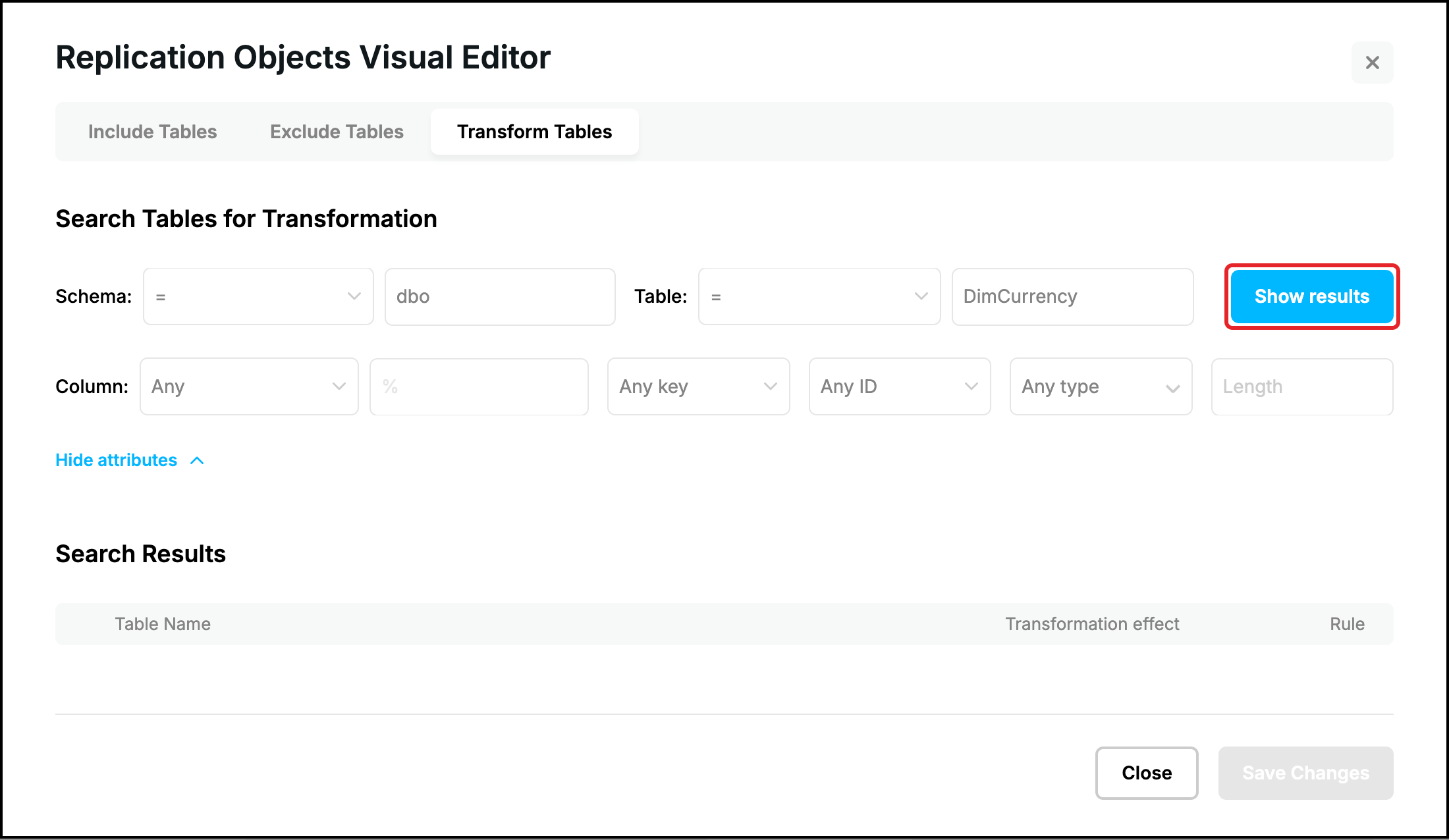Click the Table field containing DimCurrency
Image resolution: width=1449 pixels, height=840 pixels.
[1073, 297]
